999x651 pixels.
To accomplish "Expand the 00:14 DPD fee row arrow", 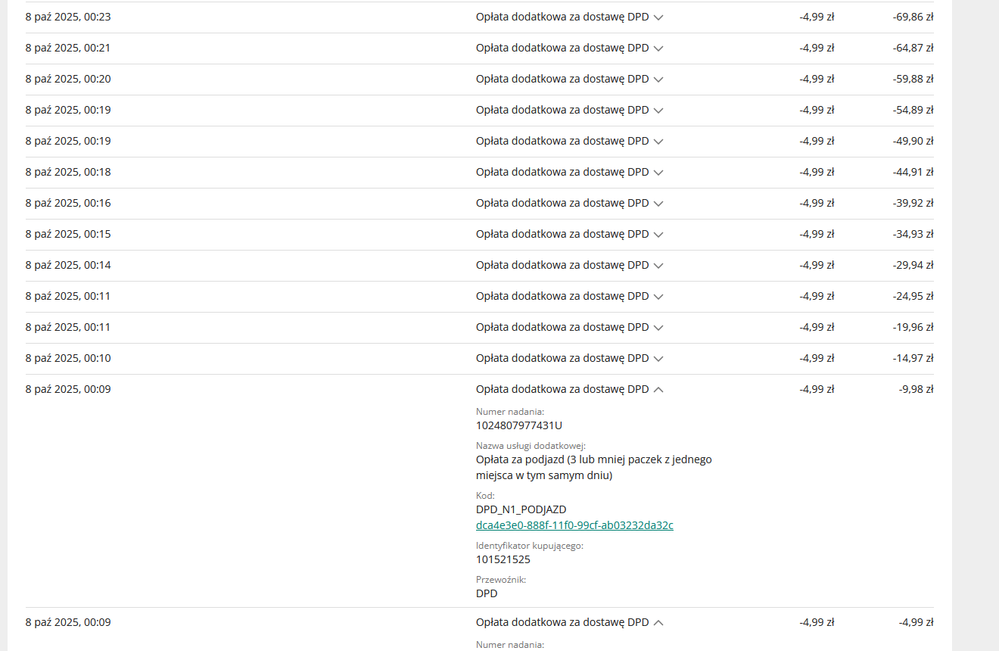I will [658, 266].
